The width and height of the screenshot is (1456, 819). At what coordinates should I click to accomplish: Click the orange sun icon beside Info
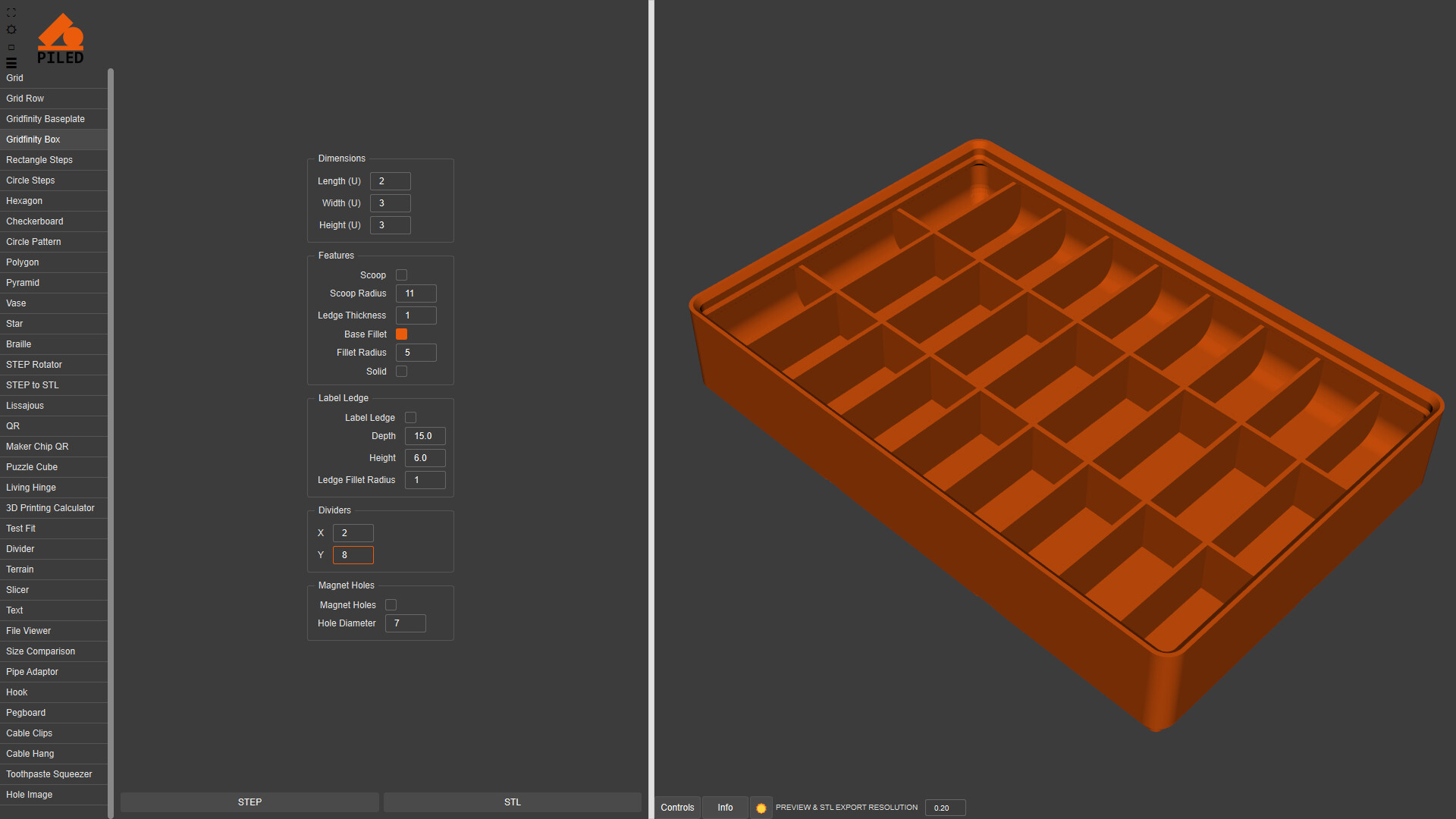pyautogui.click(x=761, y=808)
